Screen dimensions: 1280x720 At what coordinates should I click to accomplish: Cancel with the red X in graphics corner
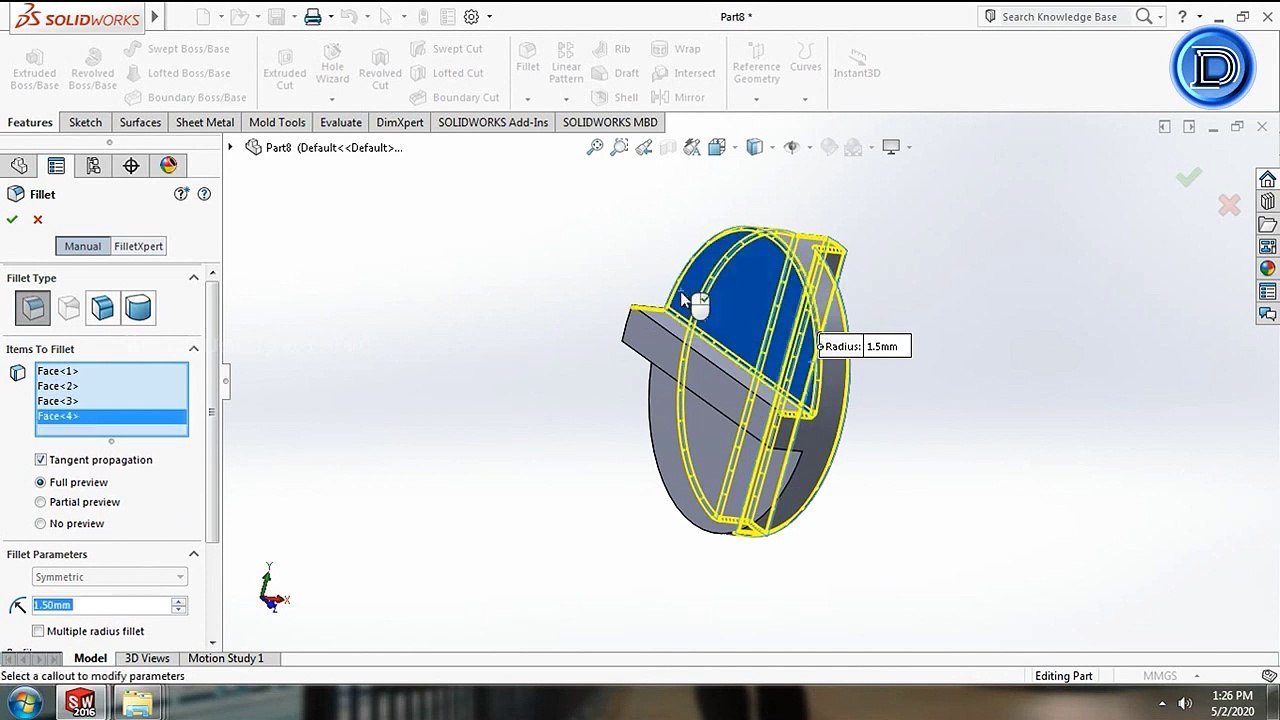tap(1229, 205)
